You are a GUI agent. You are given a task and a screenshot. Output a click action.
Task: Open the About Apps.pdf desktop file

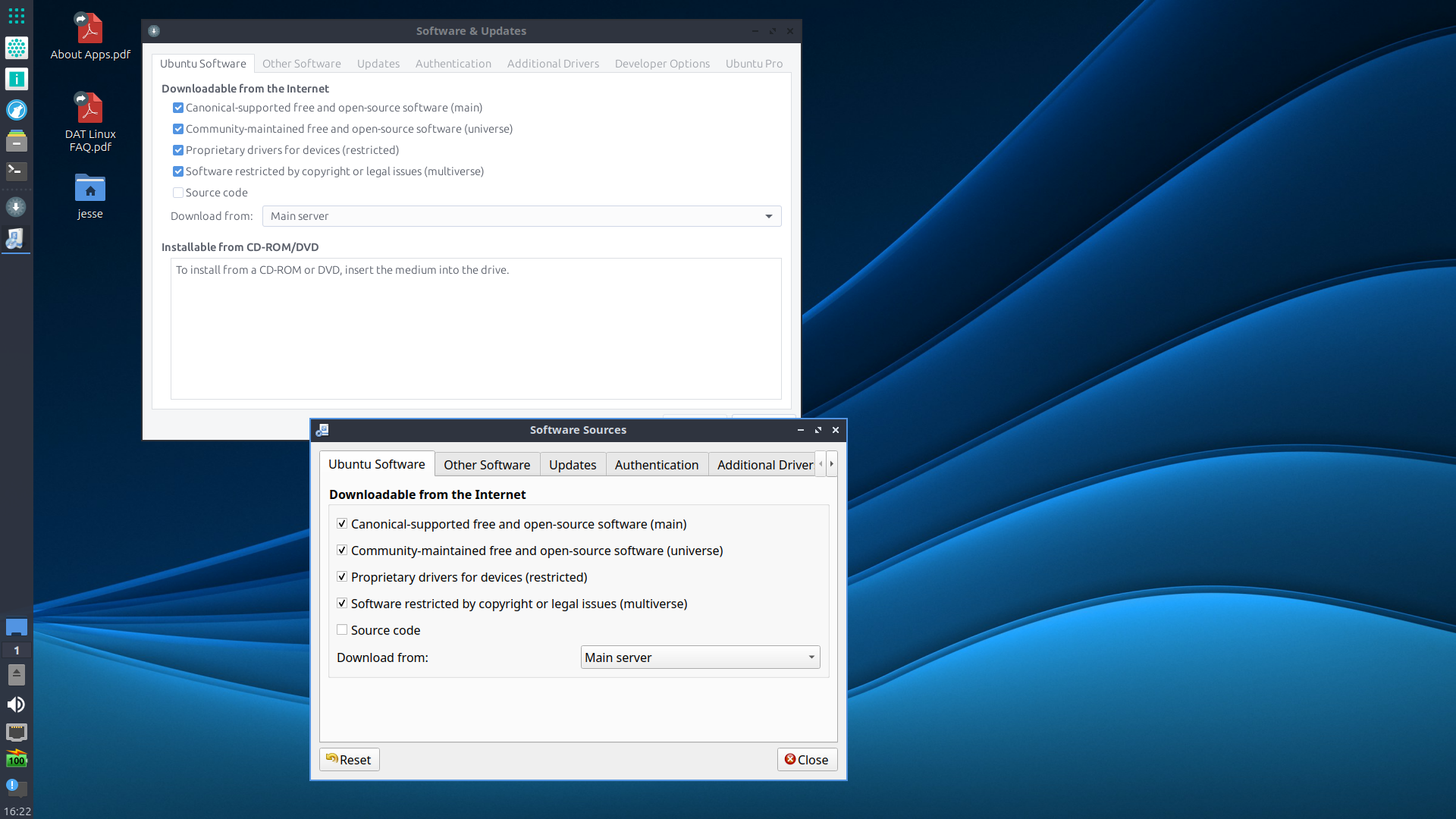tap(90, 36)
